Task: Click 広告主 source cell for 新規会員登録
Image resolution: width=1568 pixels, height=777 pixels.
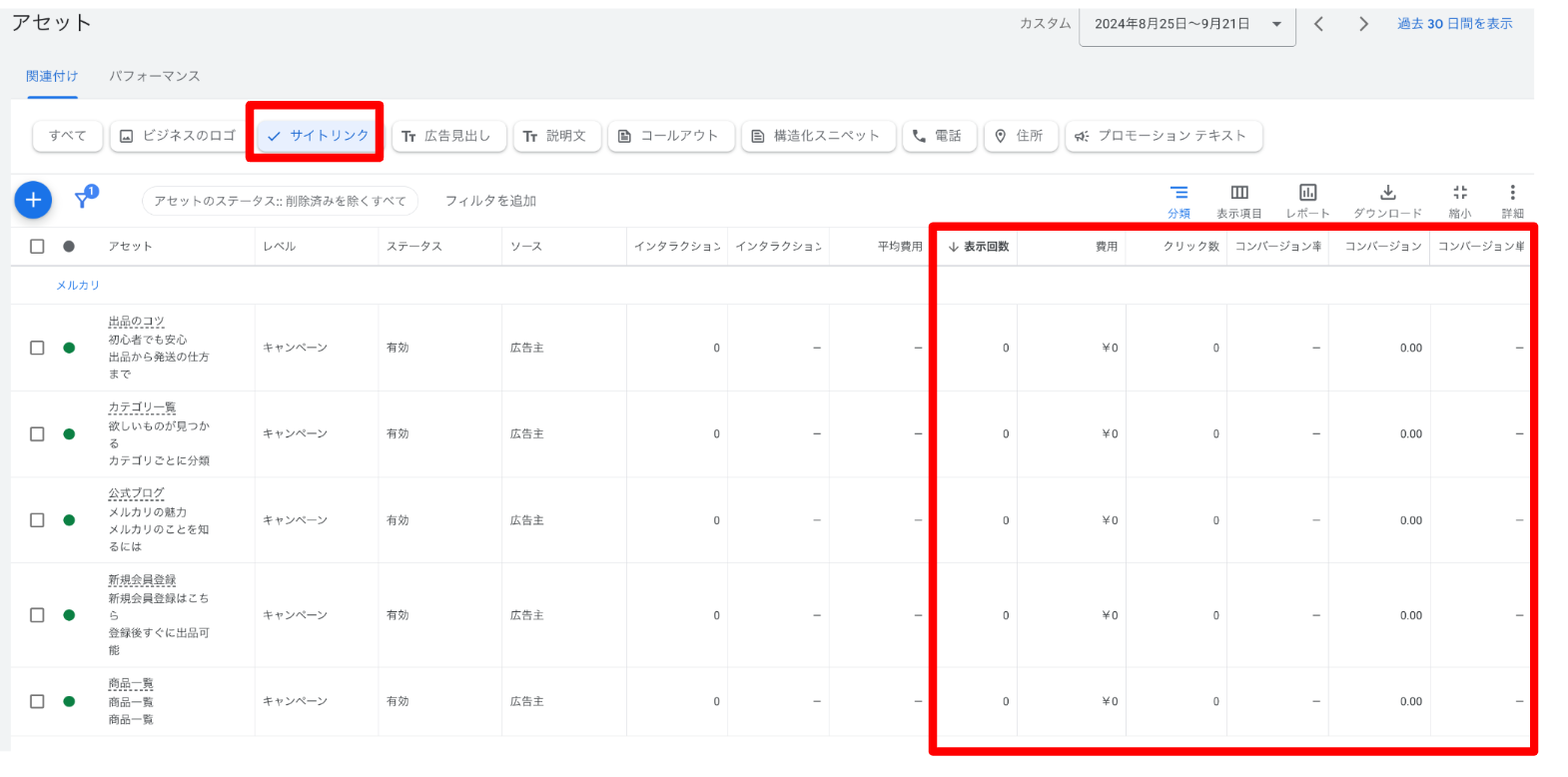Action: (x=526, y=615)
